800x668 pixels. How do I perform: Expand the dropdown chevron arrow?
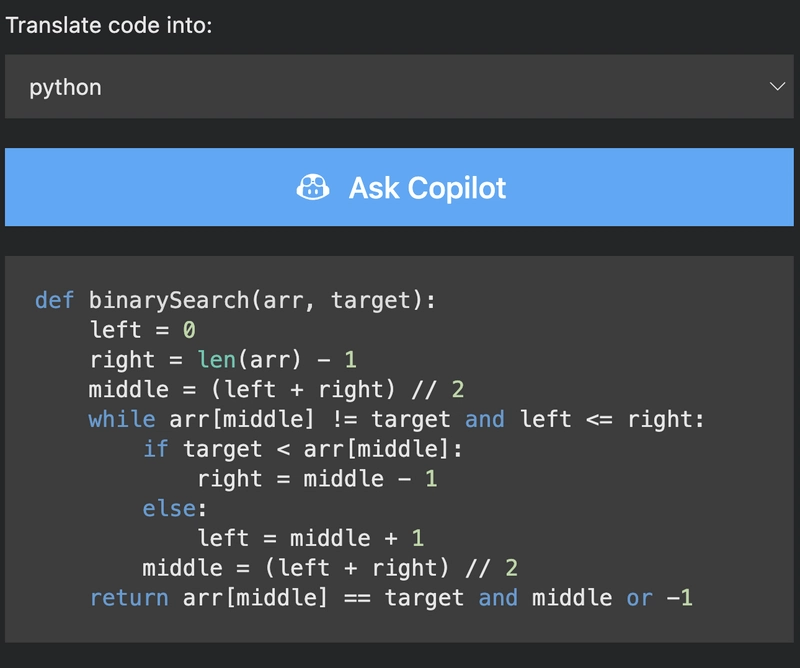coord(777,87)
